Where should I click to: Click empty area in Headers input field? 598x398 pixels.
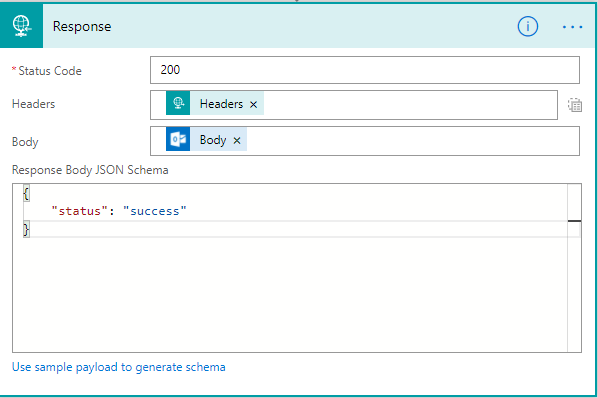click(x=410, y=105)
